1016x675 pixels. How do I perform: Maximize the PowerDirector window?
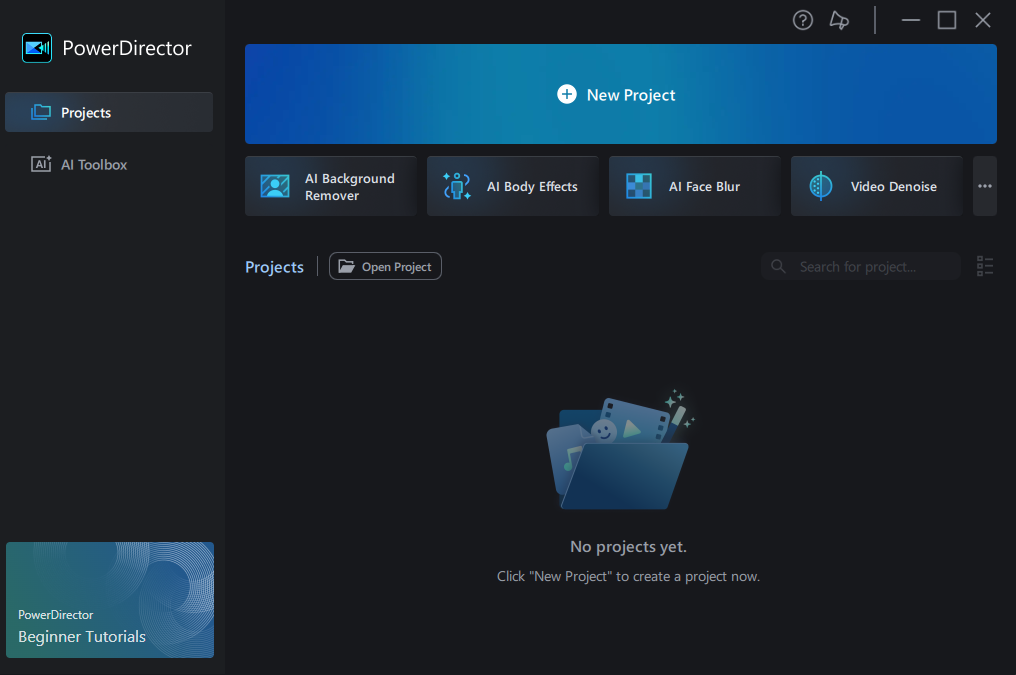tap(947, 21)
